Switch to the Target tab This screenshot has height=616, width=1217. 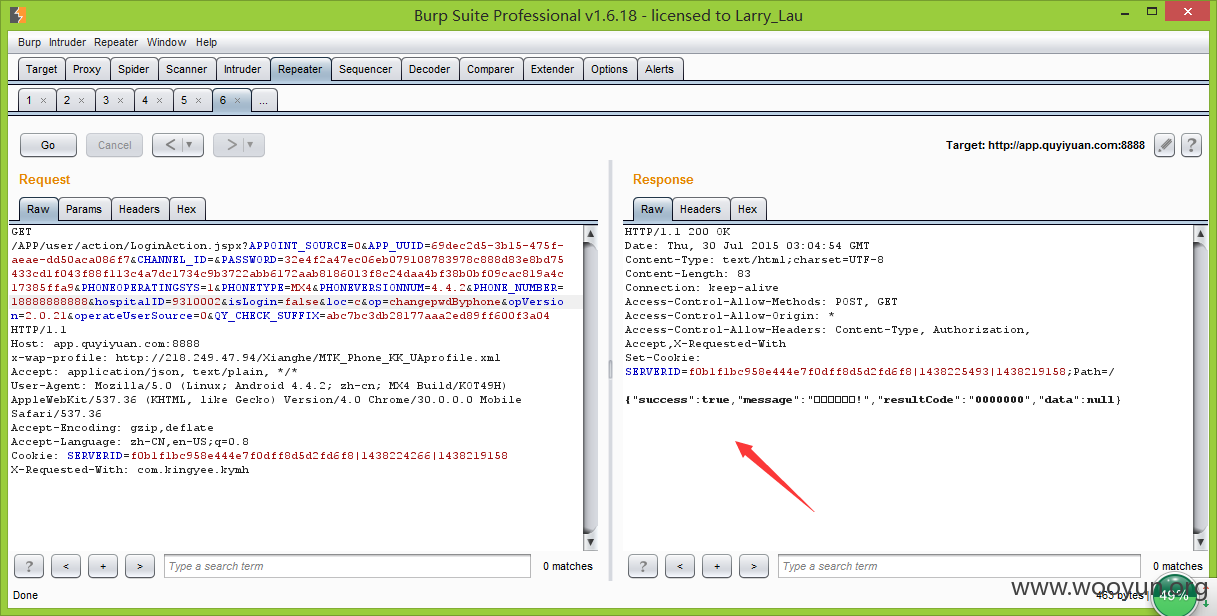point(42,69)
